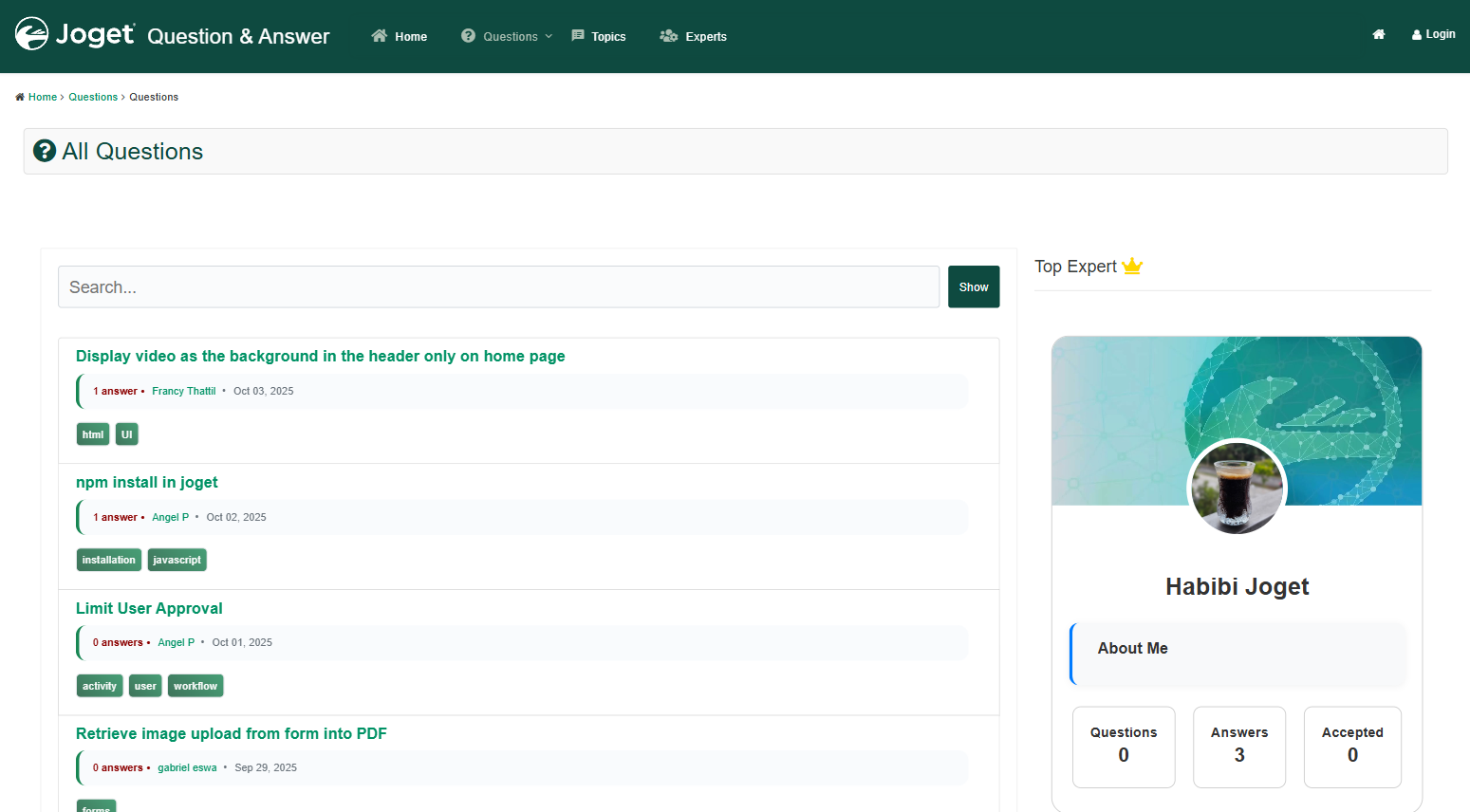
Task: Click the home icon at top right
Action: click(x=1378, y=34)
